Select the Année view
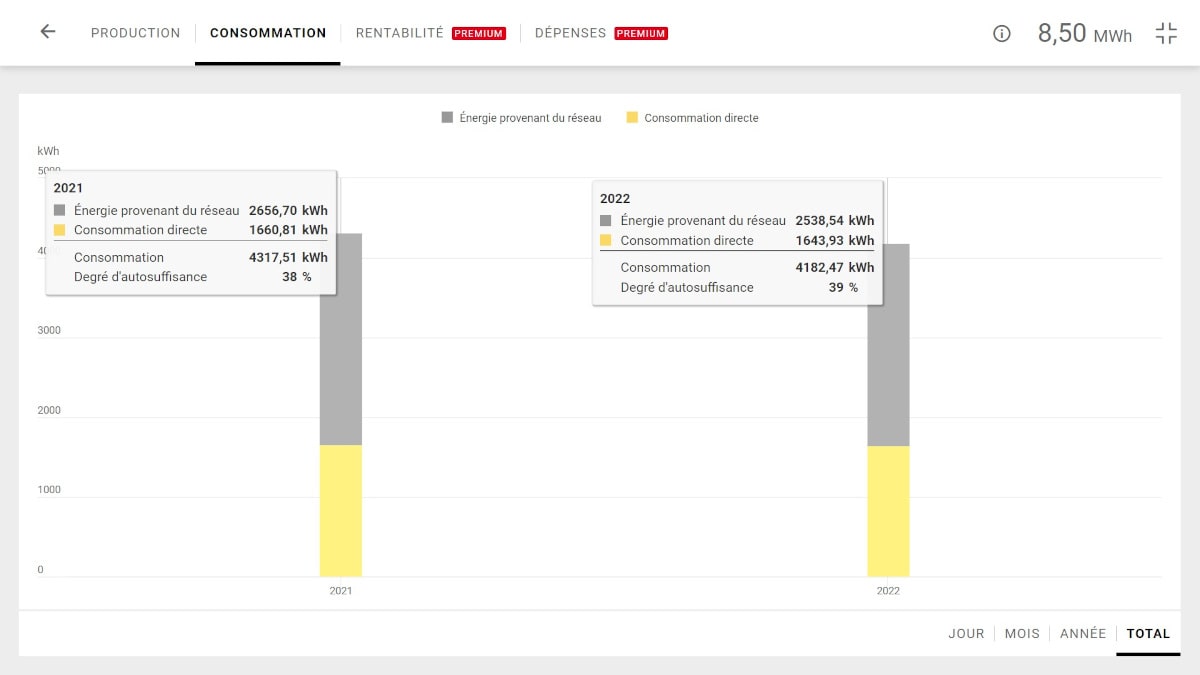This screenshot has height=675, width=1200. [1083, 633]
